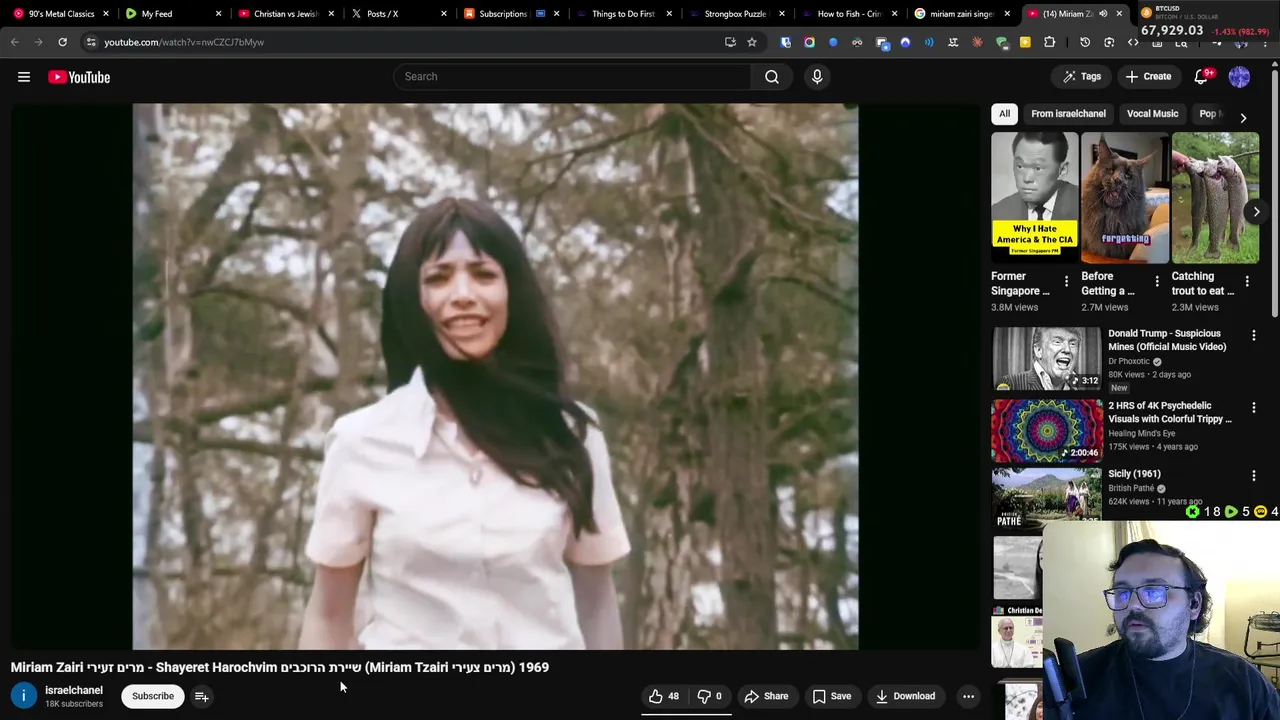The image size is (1280, 720).
Task: Open the Forgetting cat short thumbnail
Action: click(1125, 198)
